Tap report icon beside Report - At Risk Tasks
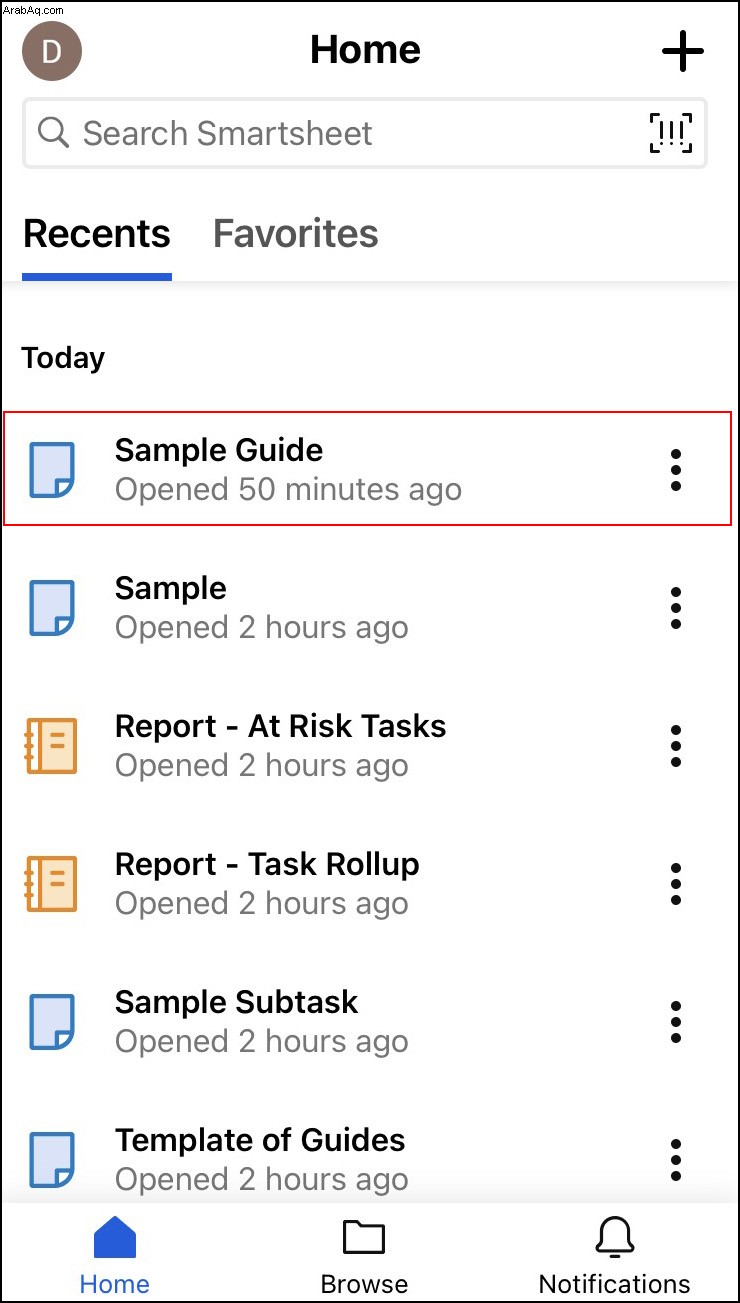Viewport: 740px width, 1303px height. tap(51, 746)
